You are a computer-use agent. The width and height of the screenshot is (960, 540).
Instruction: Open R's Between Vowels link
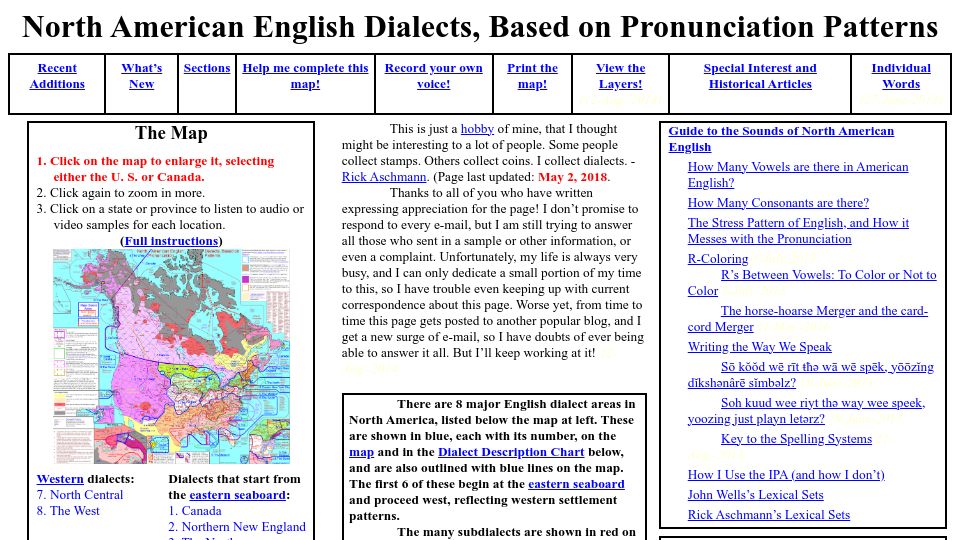812,283
